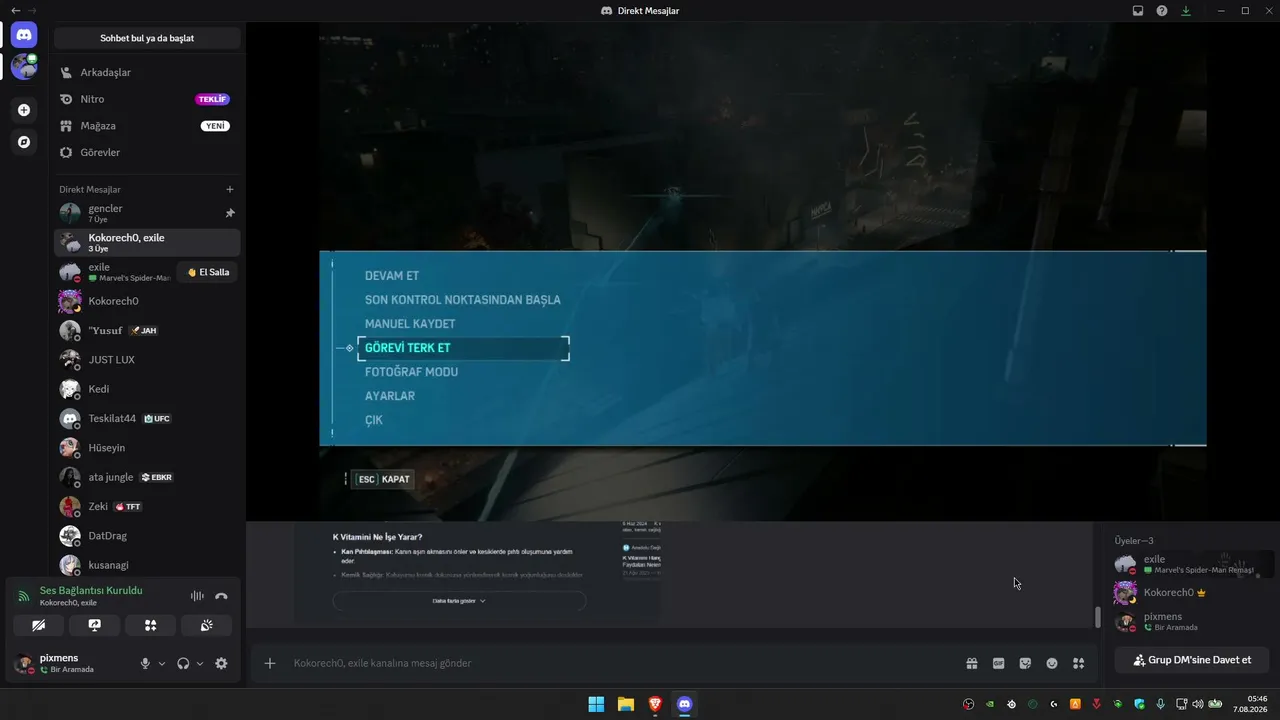
Task: Toggle your camera in the voice panel
Action: tap(39, 625)
